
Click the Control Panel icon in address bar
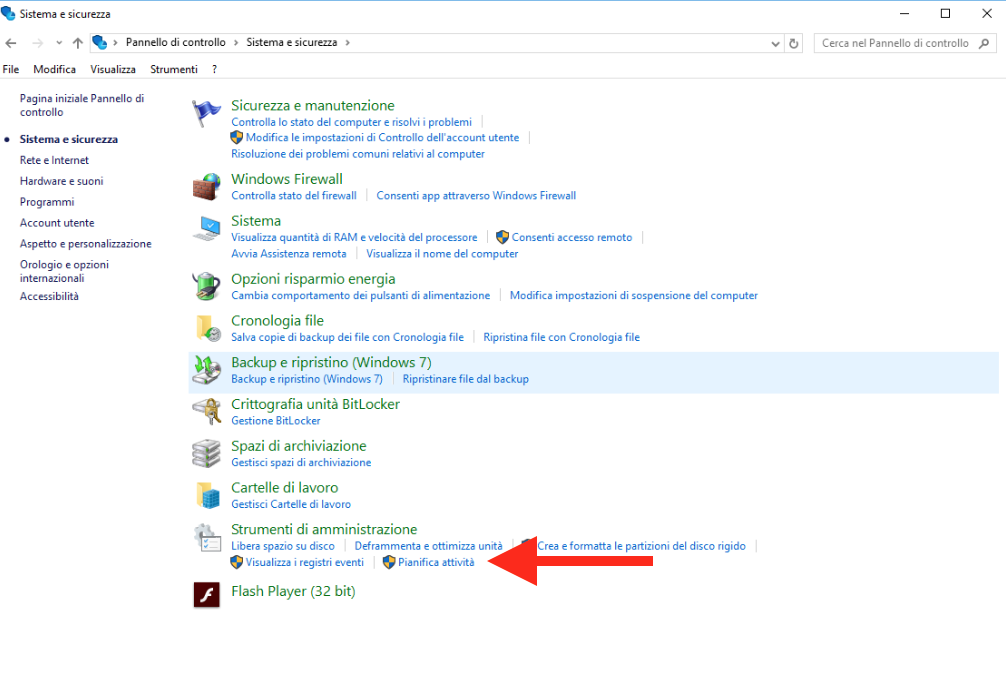point(99,42)
